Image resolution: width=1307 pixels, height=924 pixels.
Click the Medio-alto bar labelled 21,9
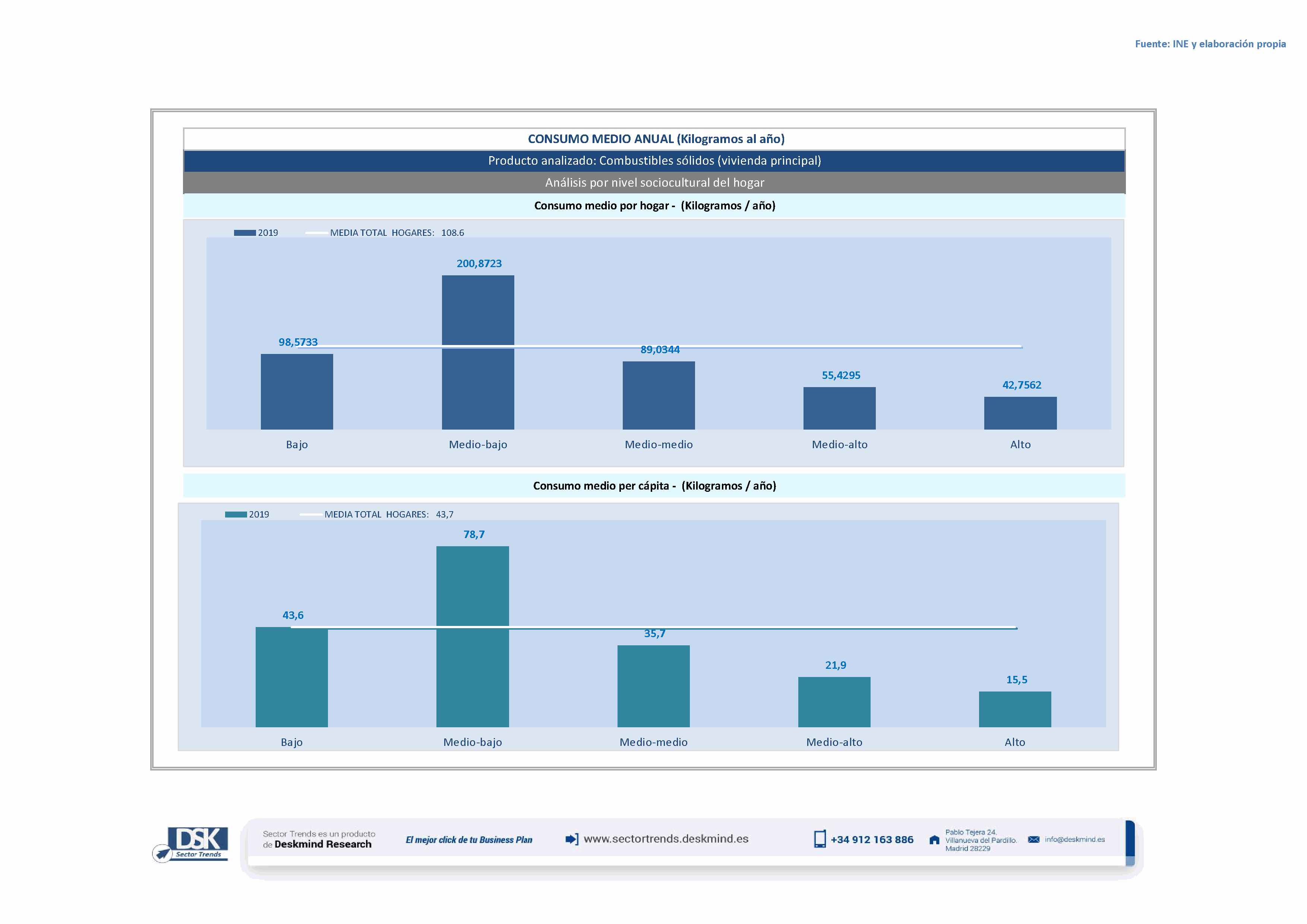834,702
